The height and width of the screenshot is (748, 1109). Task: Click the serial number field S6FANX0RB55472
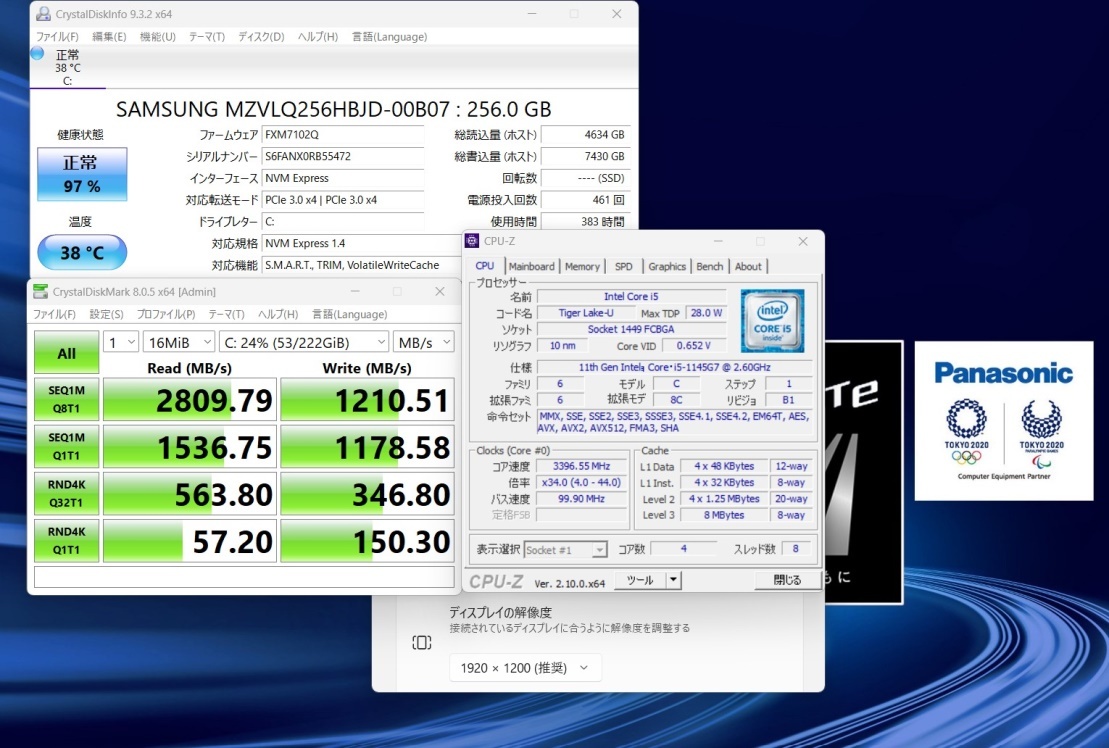click(x=343, y=156)
